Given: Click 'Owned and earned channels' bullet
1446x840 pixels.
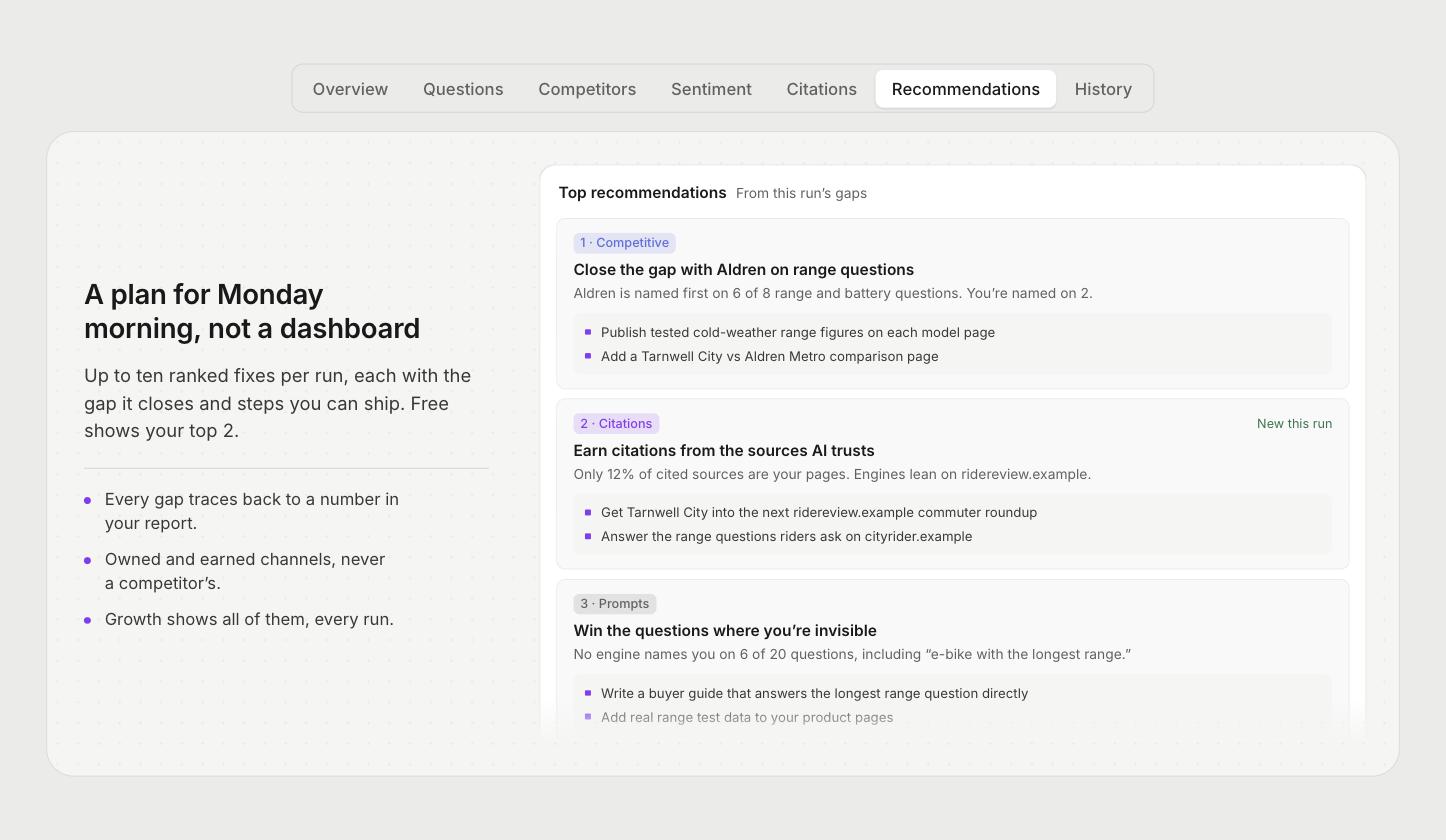Looking at the screenshot, I should point(245,571).
